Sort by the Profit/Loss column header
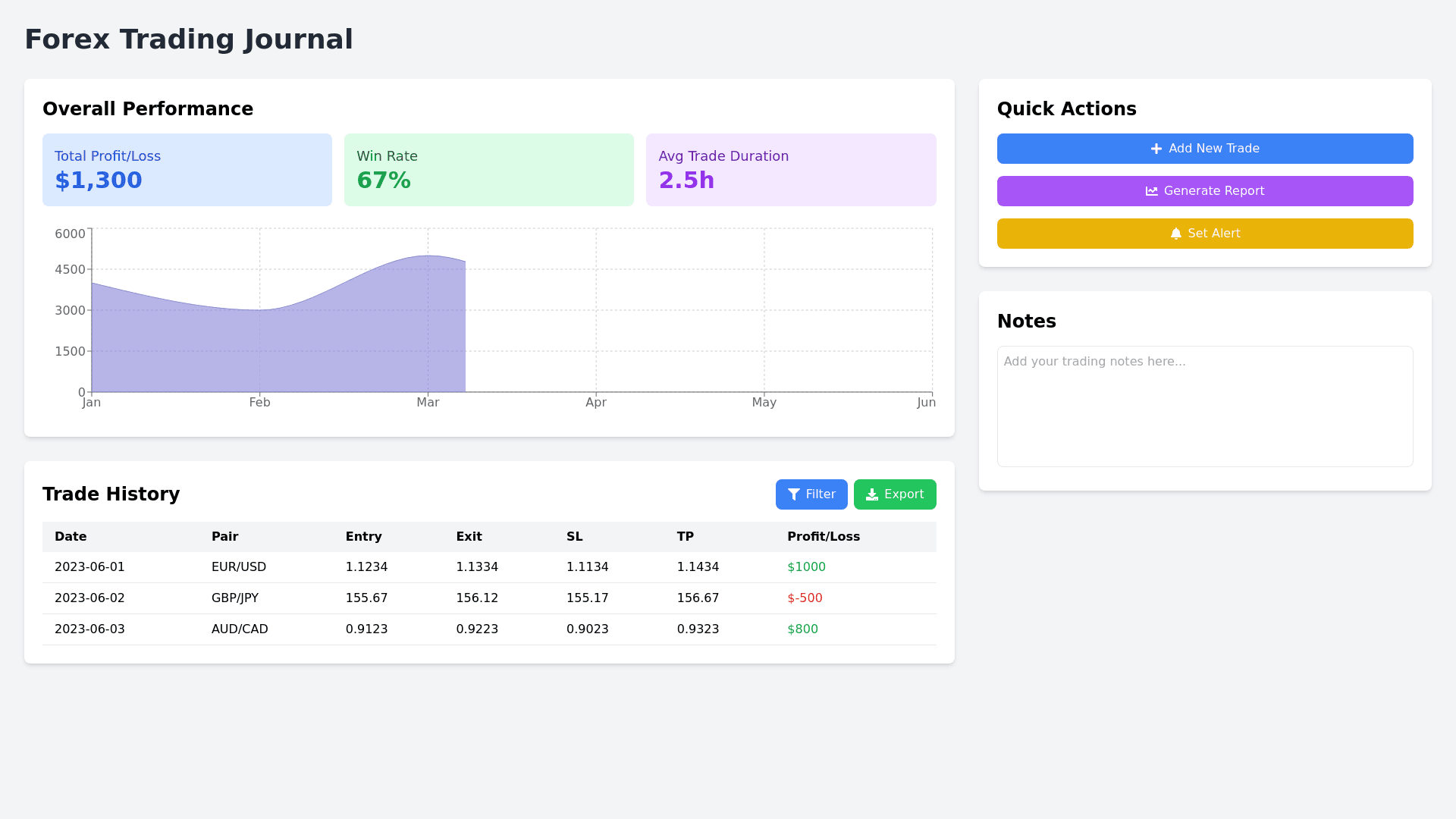 (x=823, y=537)
